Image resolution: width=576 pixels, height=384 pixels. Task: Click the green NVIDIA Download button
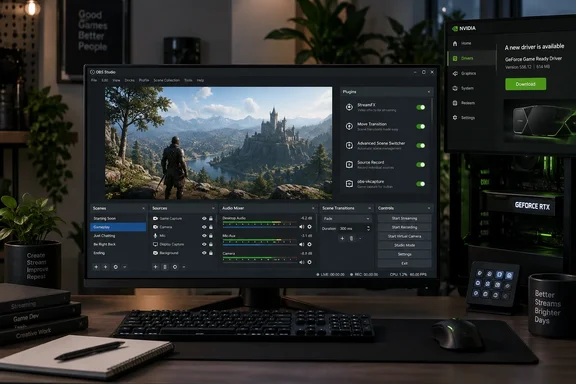[x=525, y=84]
